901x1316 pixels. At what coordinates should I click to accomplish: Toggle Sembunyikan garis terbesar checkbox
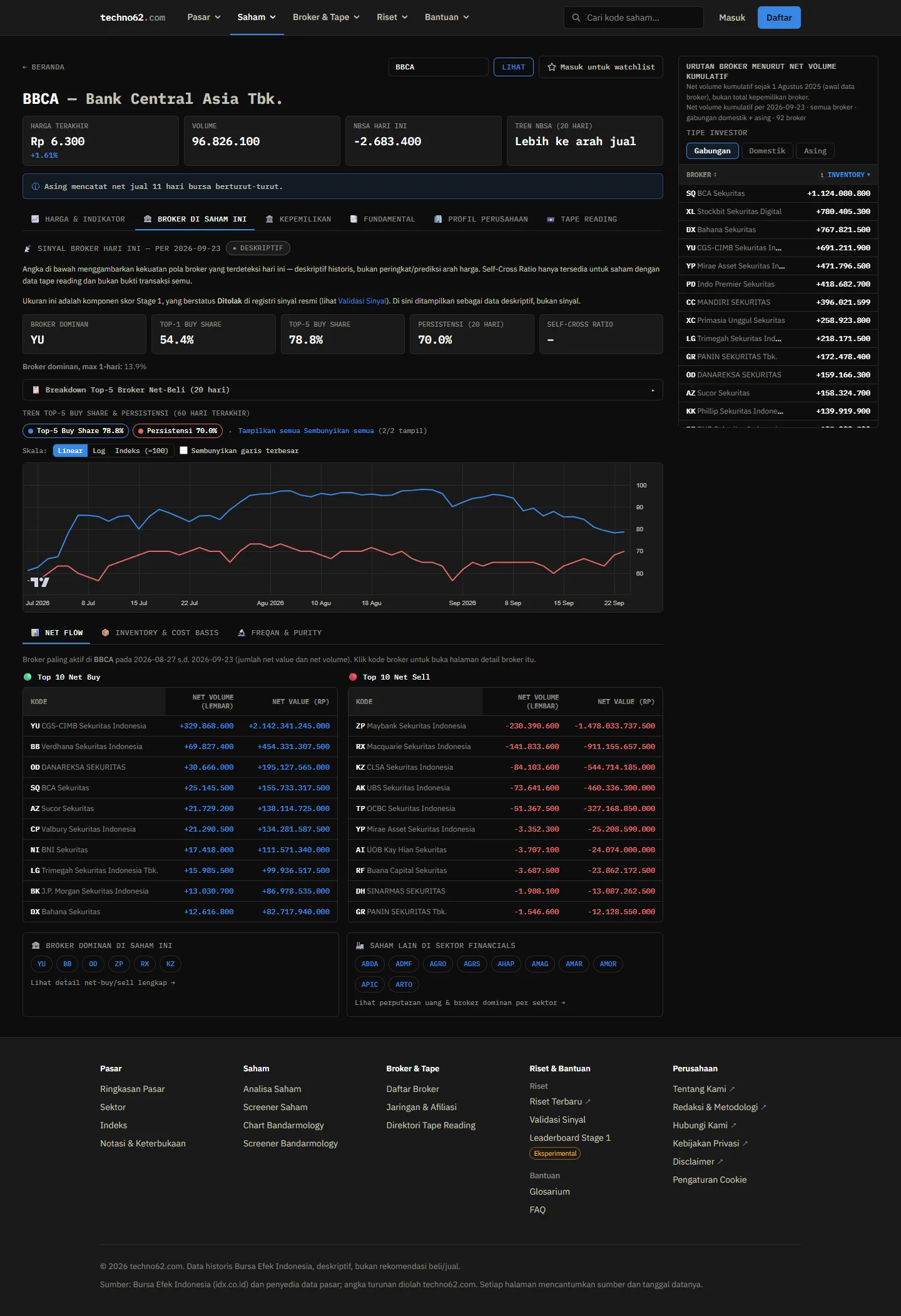click(x=184, y=451)
